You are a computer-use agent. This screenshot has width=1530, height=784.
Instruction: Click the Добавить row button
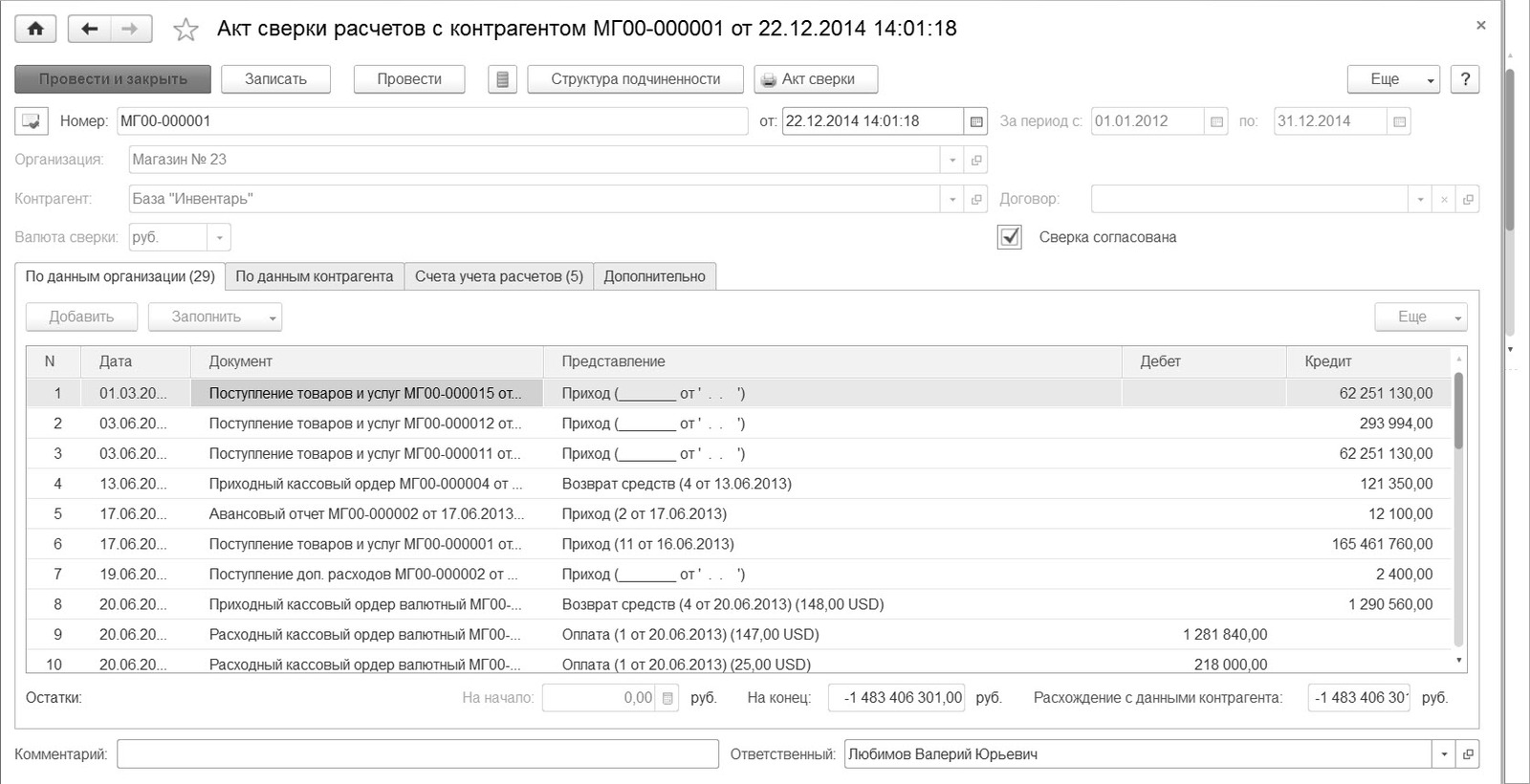pos(81,317)
